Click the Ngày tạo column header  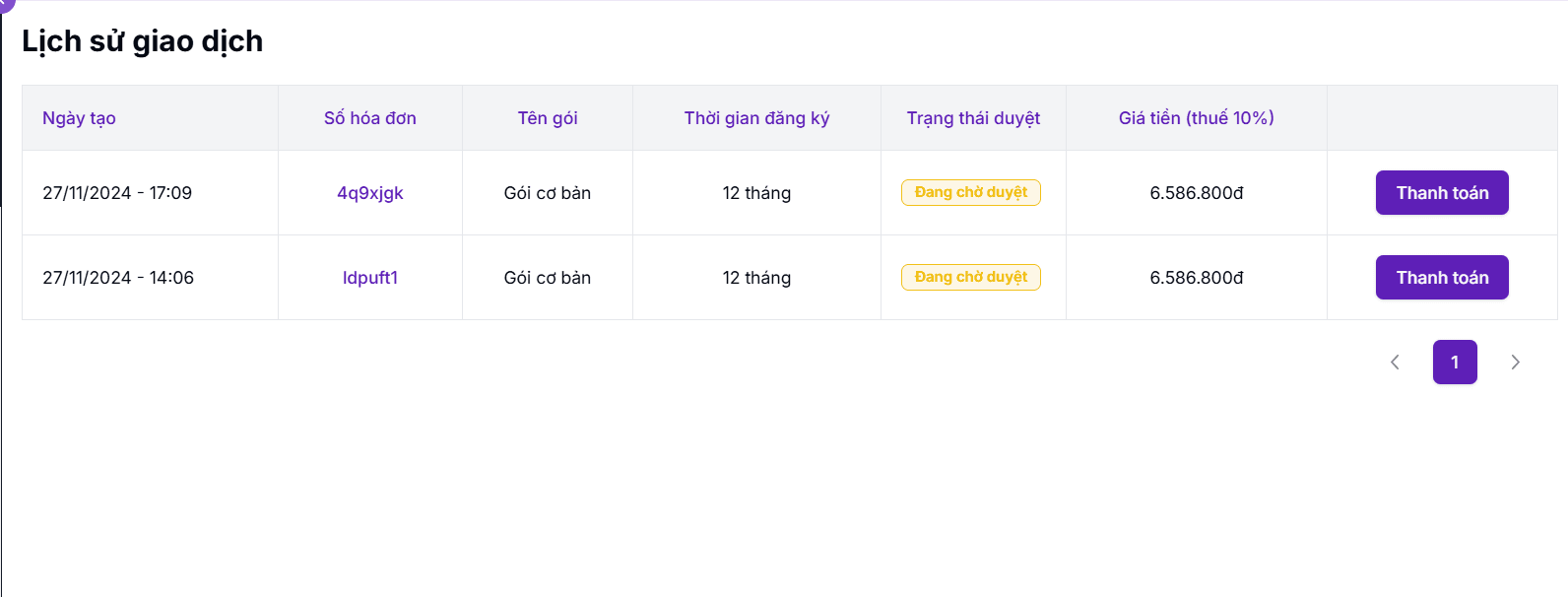point(79,118)
